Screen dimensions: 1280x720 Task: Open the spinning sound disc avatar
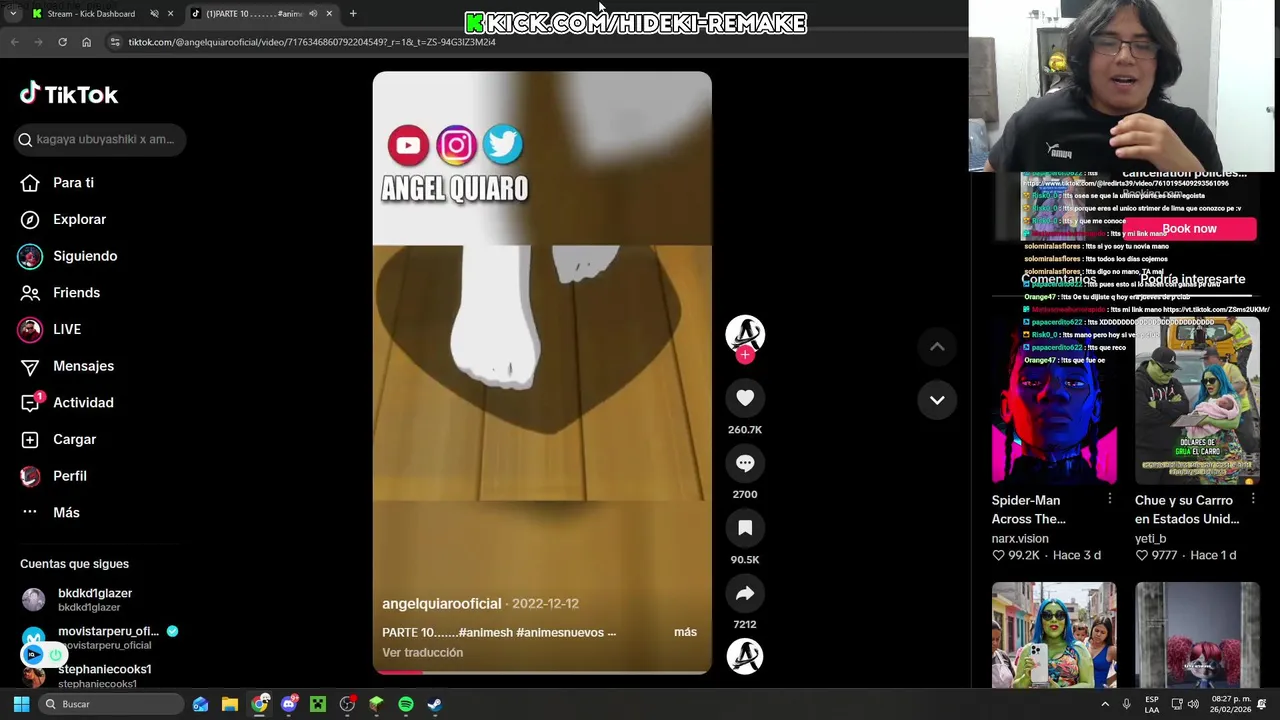pyautogui.click(x=745, y=656)
